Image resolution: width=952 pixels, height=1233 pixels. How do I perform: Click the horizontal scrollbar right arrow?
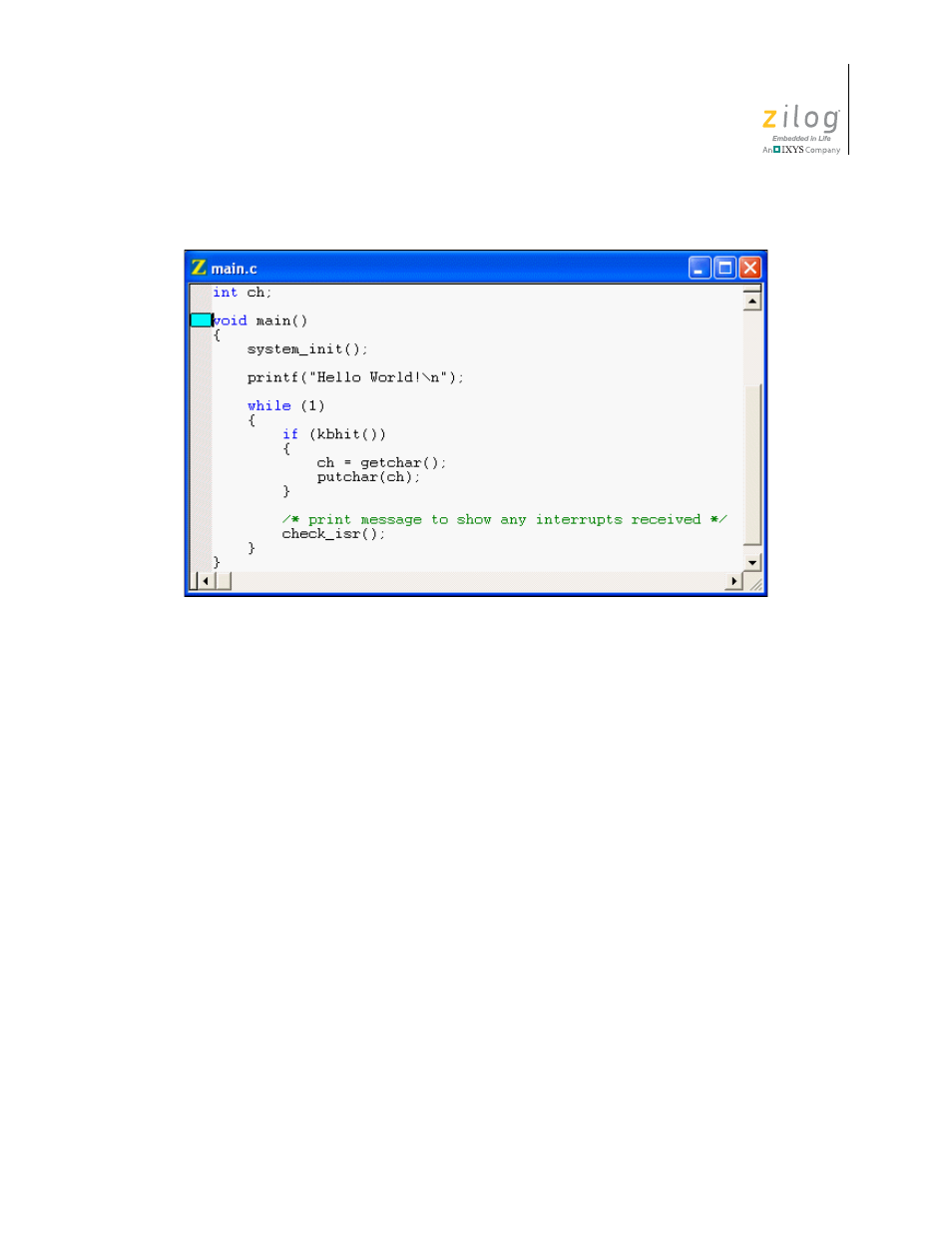[734, 581]
